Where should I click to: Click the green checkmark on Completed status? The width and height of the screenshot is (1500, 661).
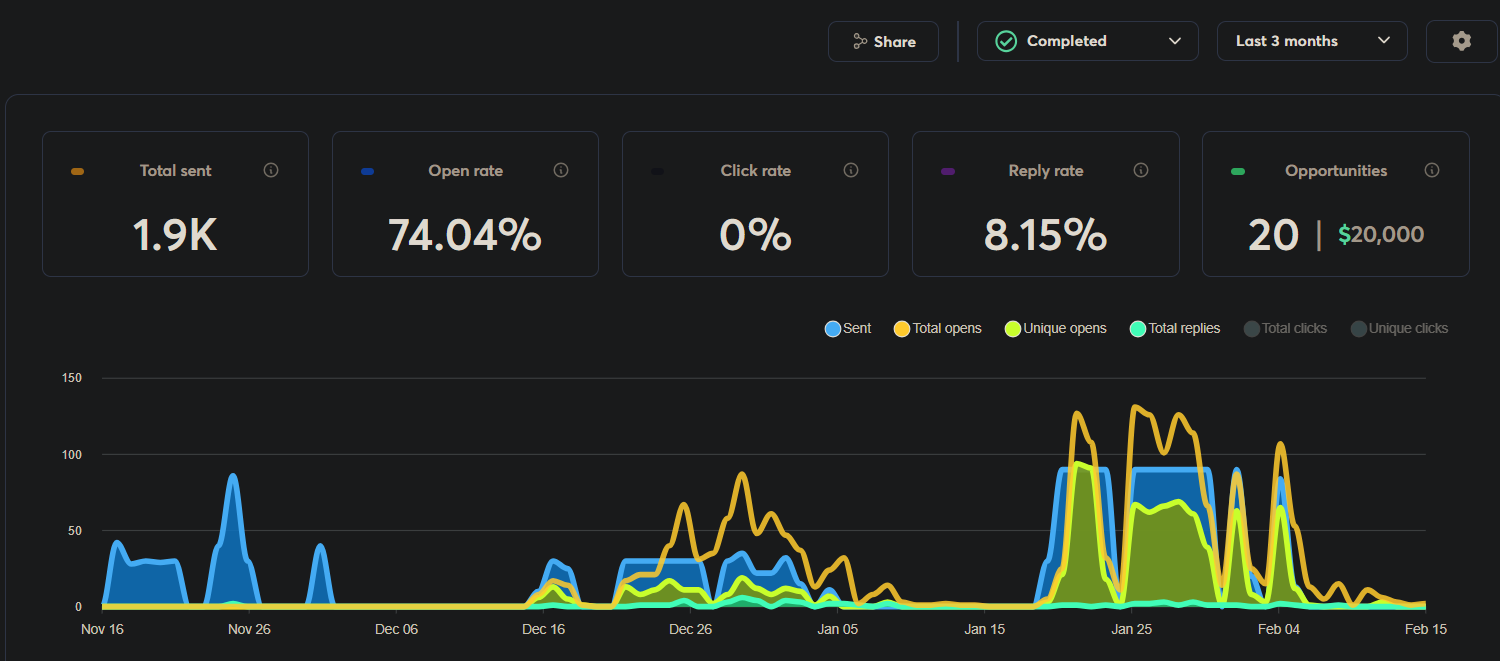tap(1004, 41)
